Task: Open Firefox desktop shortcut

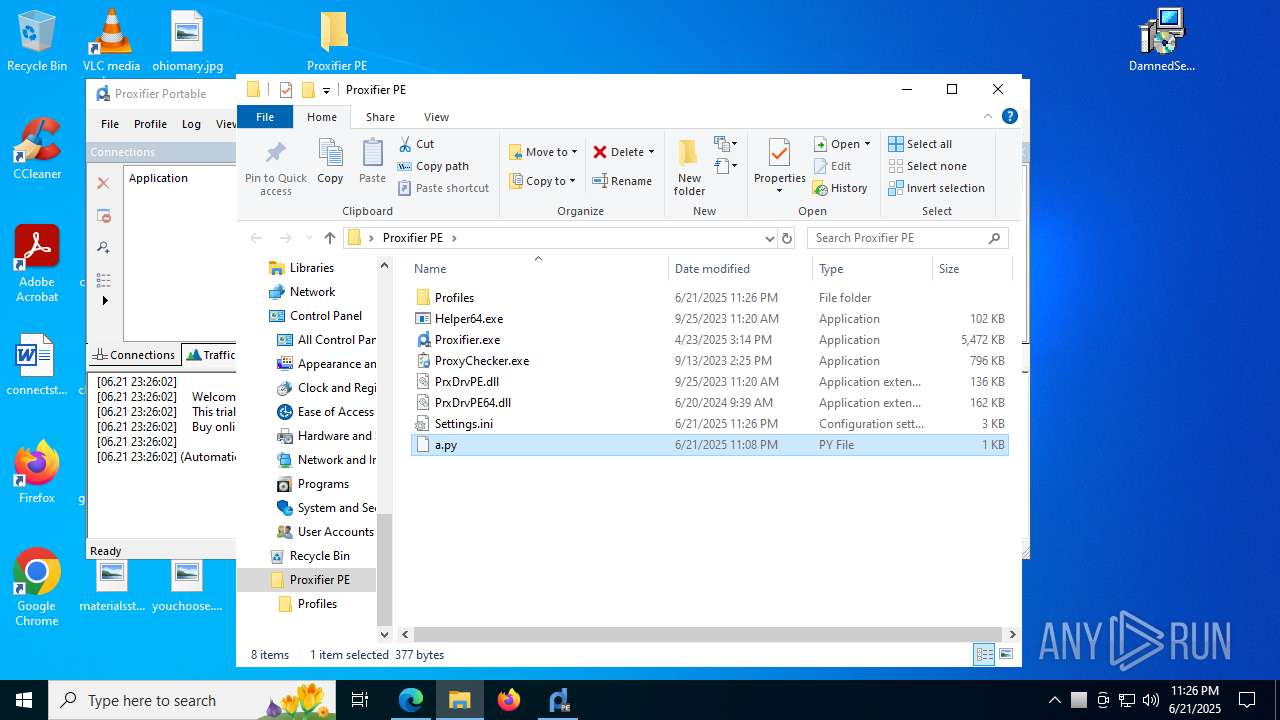Action: click(37, 473)
